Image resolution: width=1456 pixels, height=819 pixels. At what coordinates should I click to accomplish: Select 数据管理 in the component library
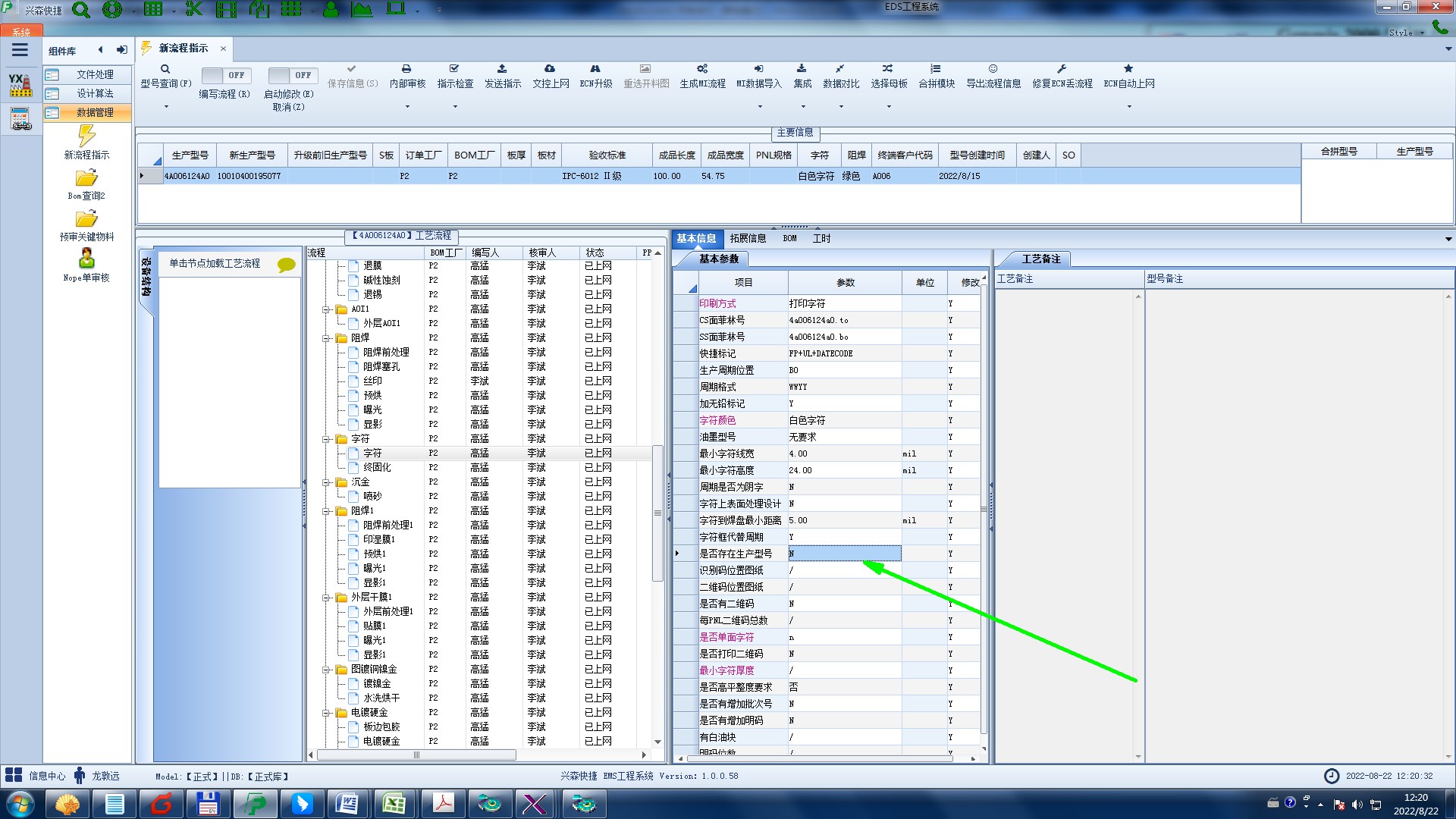(x=94, y=112)
